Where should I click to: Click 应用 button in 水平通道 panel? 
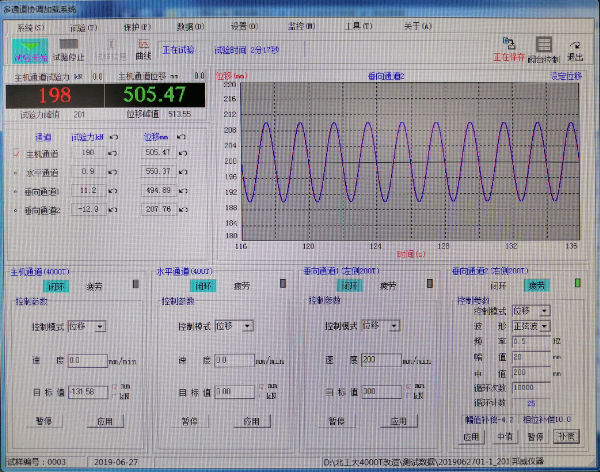point(252,421)
